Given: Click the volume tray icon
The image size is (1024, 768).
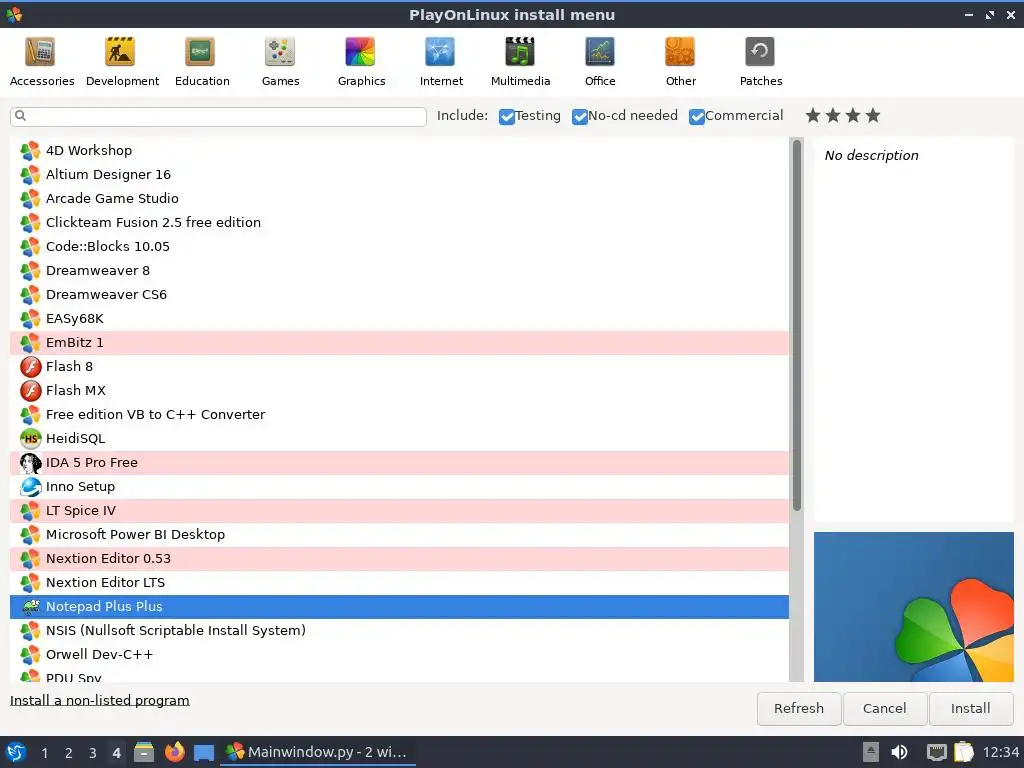Looking at the screenshot, I should [900, 752].
